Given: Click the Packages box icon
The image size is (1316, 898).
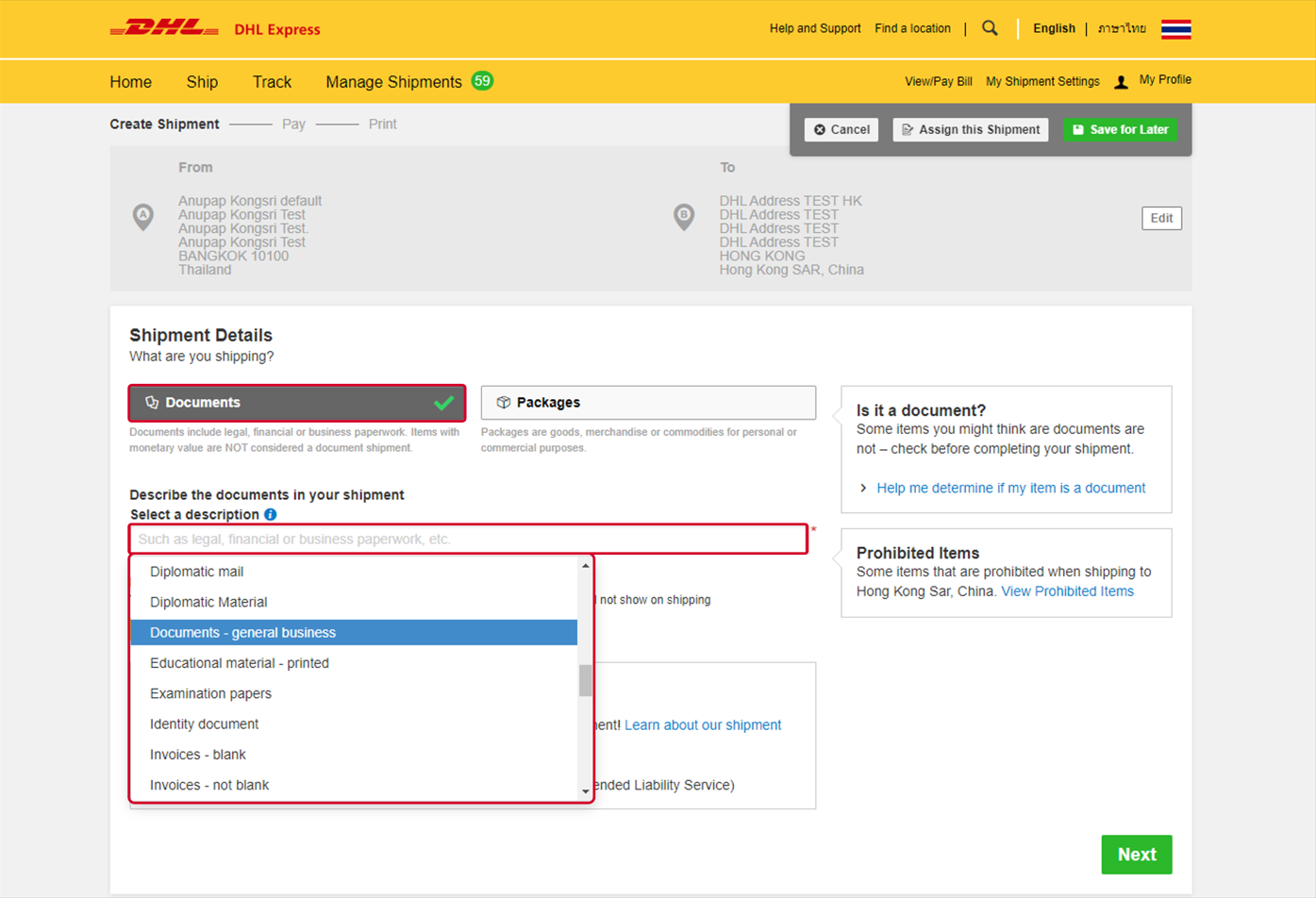Looking at the screenshot, I should (501, 402).
